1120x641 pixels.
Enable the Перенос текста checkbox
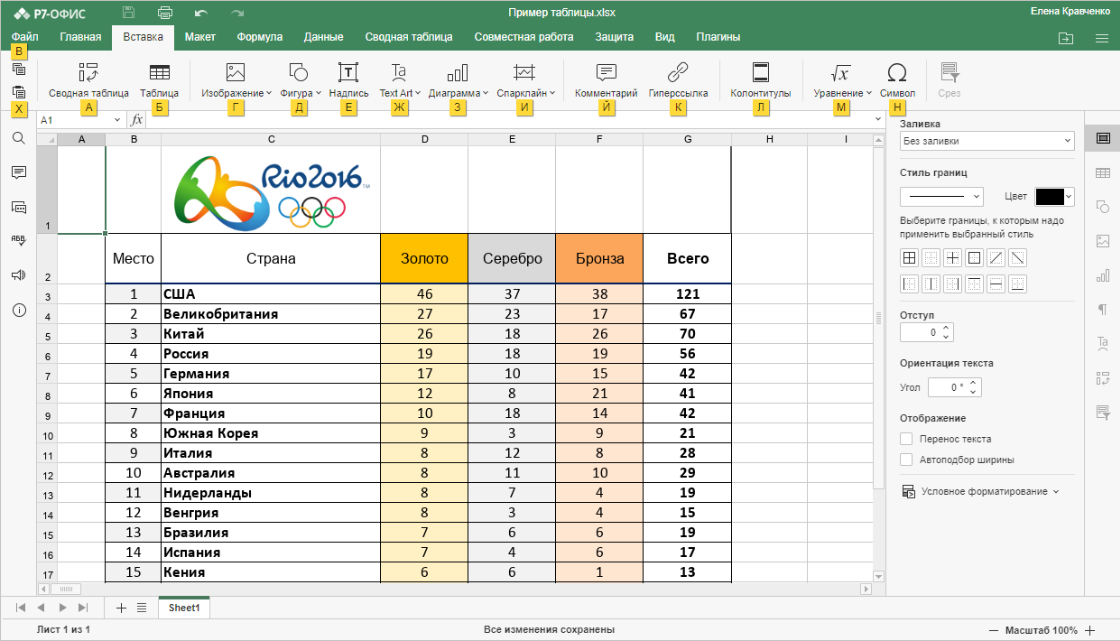pyautogui.click(x=906, y=439)
